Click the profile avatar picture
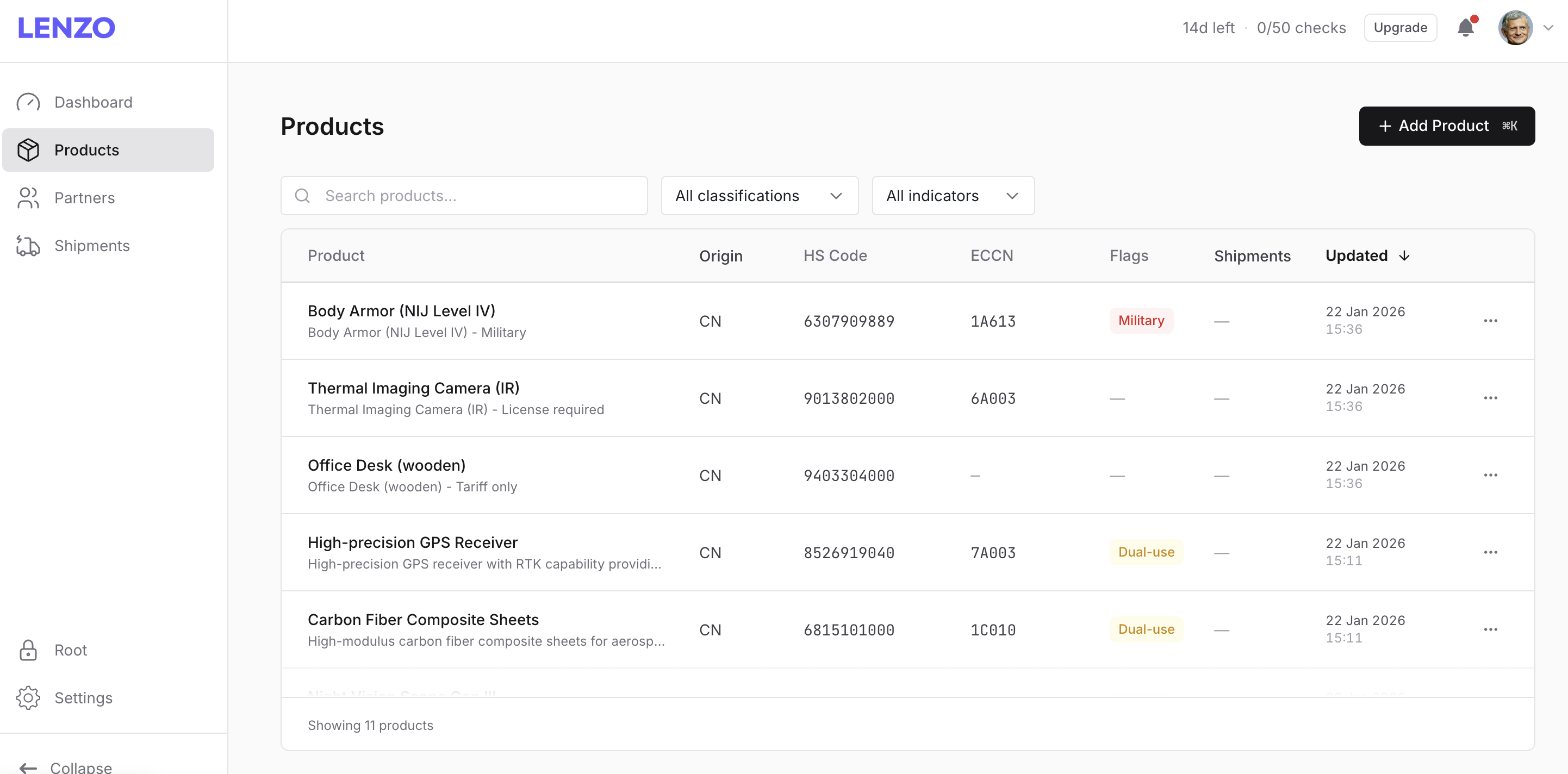 (1515, 27)
